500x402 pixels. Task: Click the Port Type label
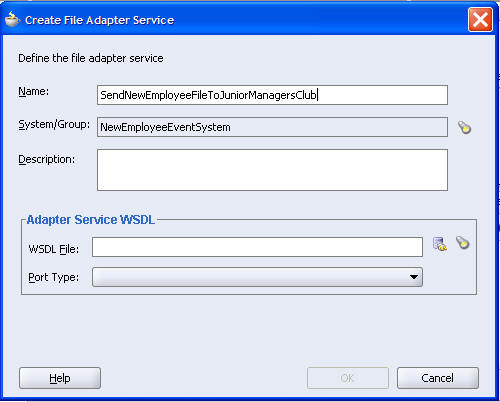point(53,277)
